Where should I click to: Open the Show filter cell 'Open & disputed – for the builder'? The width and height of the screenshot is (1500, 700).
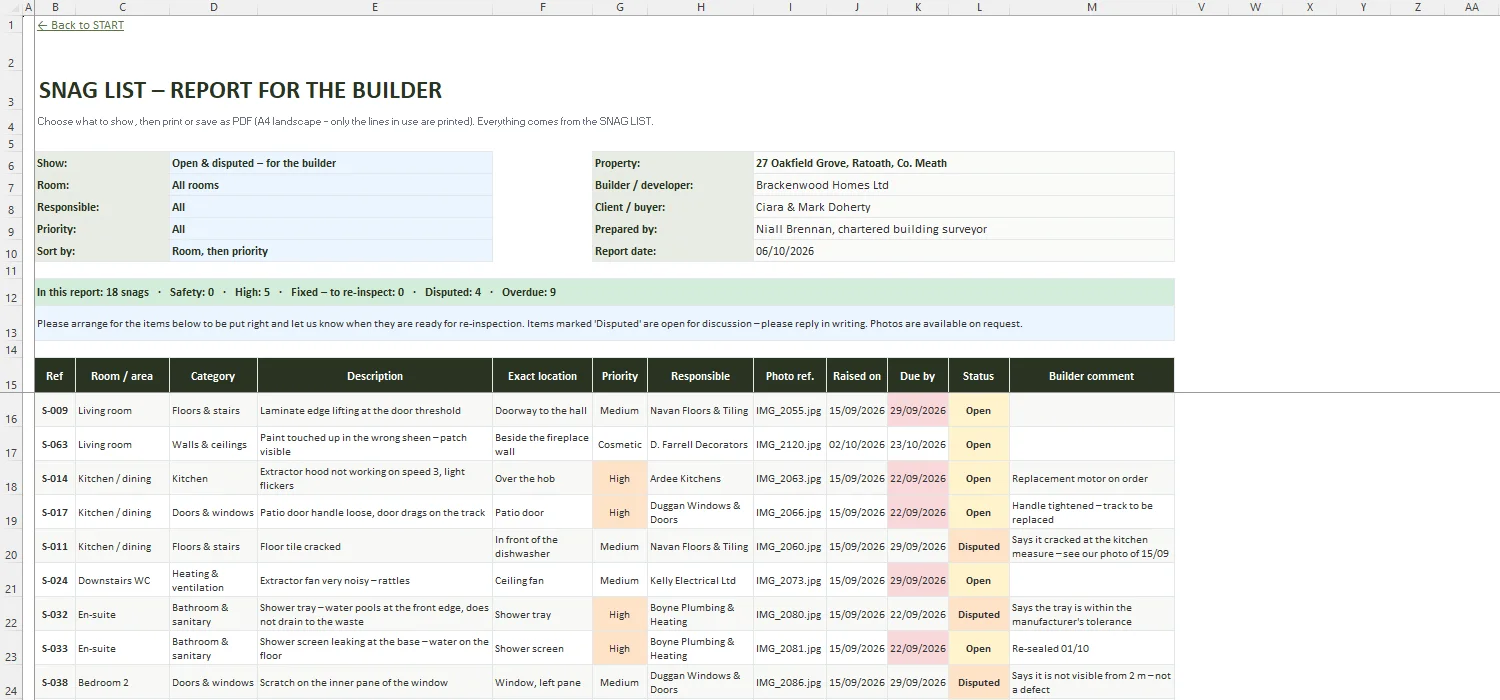click(x=331, y=163)
